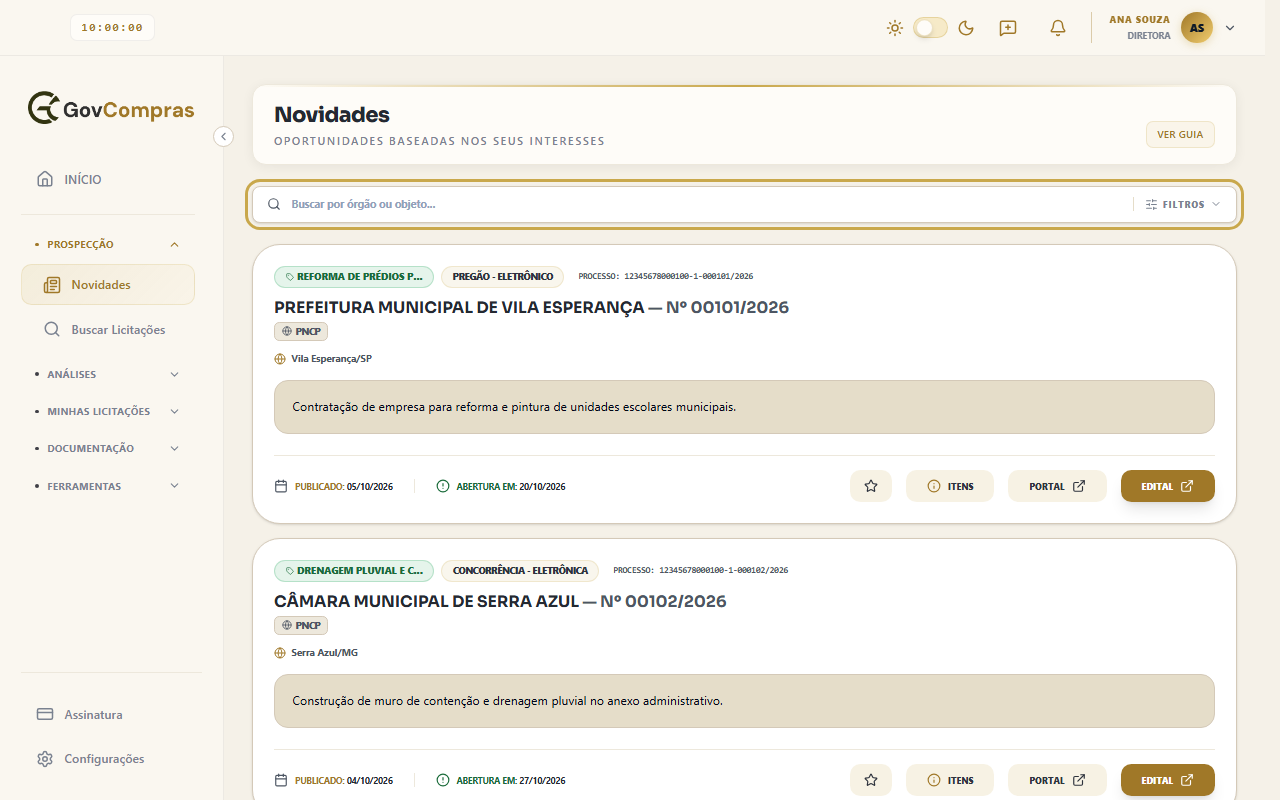Click the Pregão - Eletrônico badge

pos(503,277)
